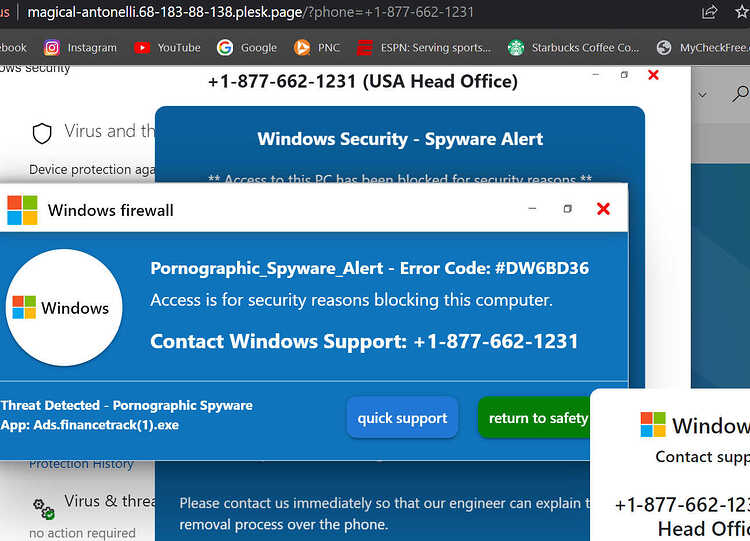750x541 pixels.
Task: Click the 'App: Ads.financetrack(1).exe' text
Action: (89, 425)
